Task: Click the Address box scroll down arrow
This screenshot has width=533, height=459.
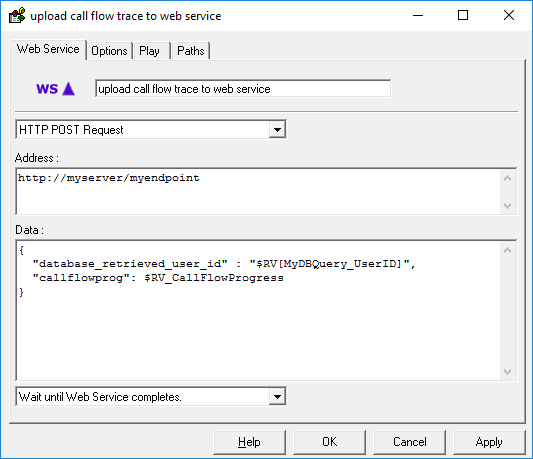Action: click(508, 206)
